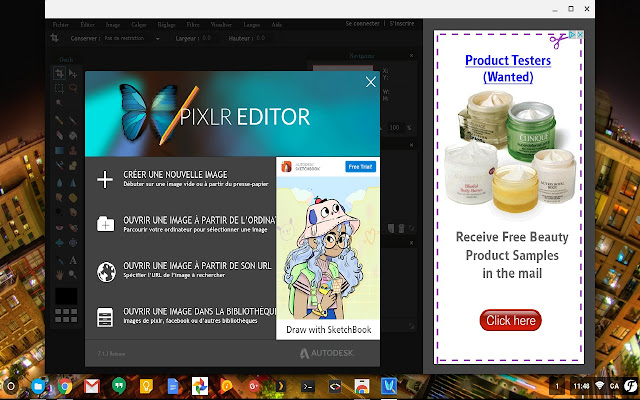Open the Fichier menu

pyautogui.click(x=60, y=24)
